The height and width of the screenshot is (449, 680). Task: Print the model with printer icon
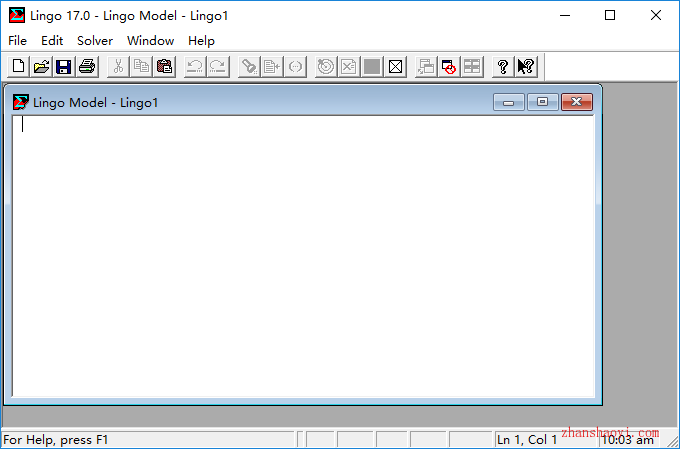pyautogui.click(x=87, y=66)
